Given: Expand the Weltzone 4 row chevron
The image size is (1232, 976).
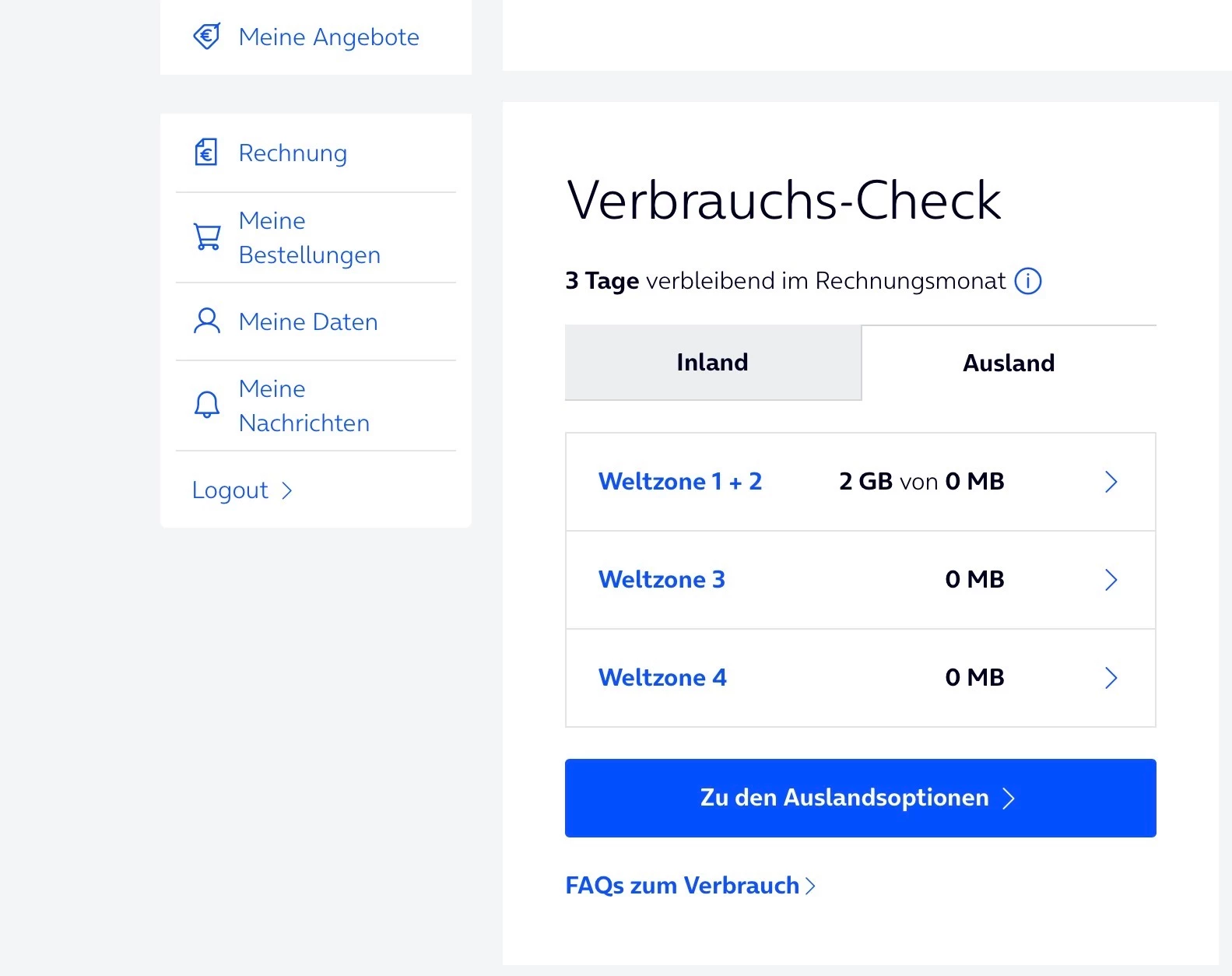Looking at the screenshot, I should click(x=1111, y=678).
